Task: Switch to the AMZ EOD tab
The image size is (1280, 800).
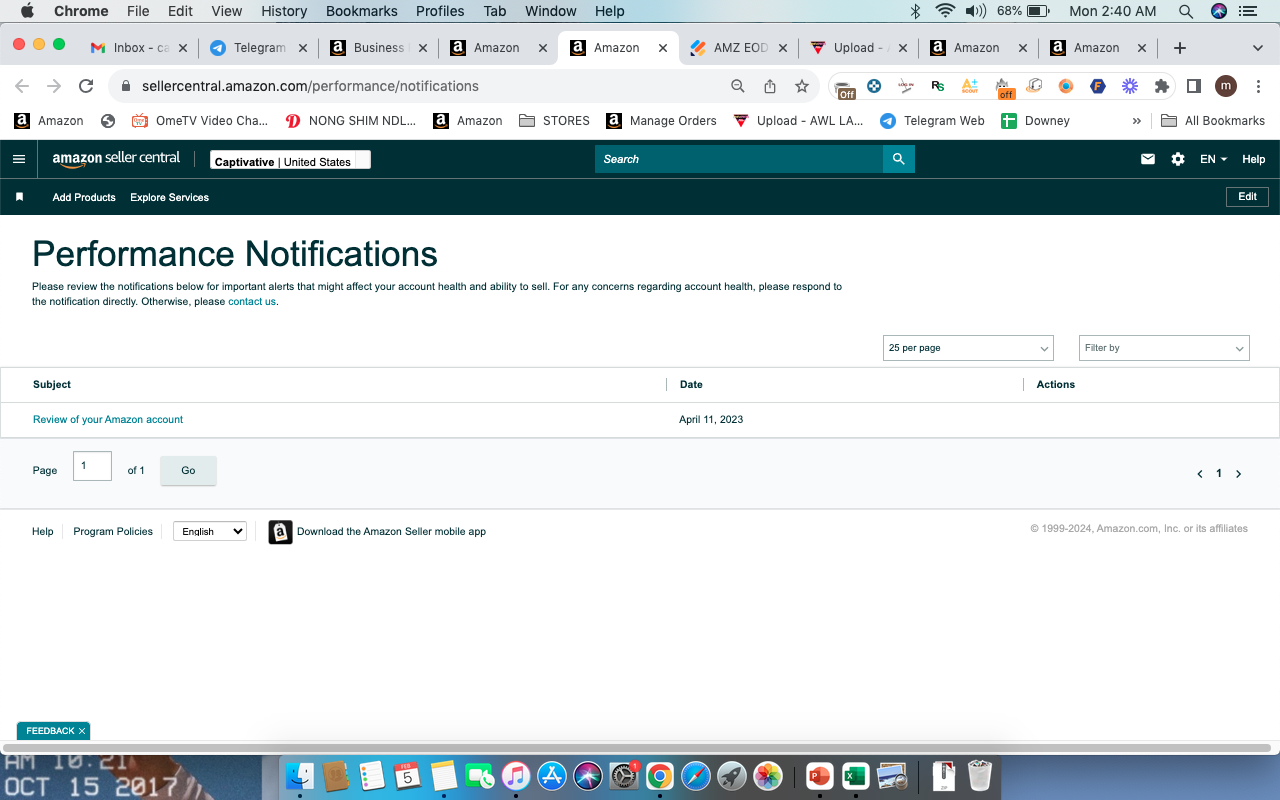Action: (738, 47)
